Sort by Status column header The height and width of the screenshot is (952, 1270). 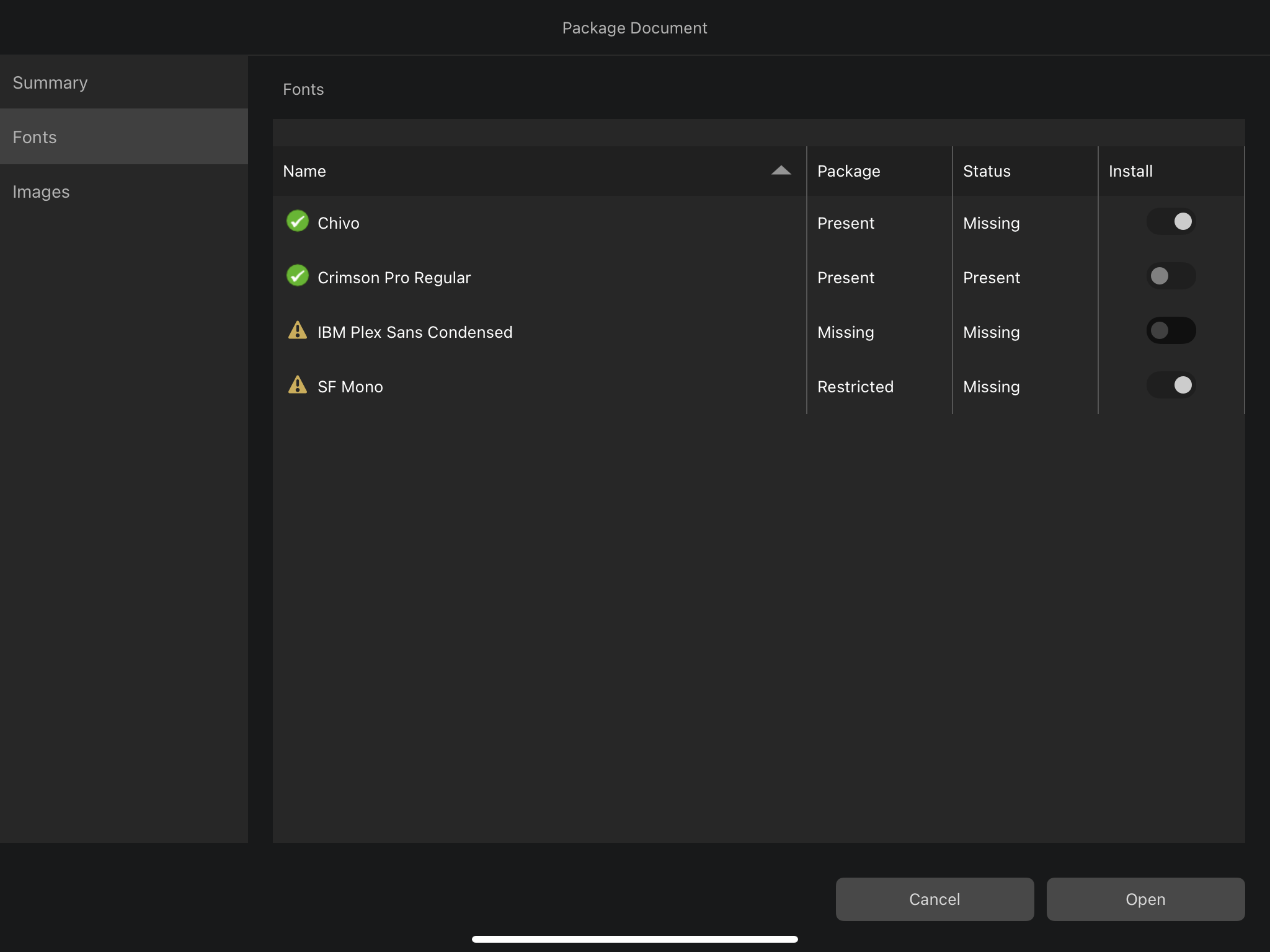[x=987, y=170]
